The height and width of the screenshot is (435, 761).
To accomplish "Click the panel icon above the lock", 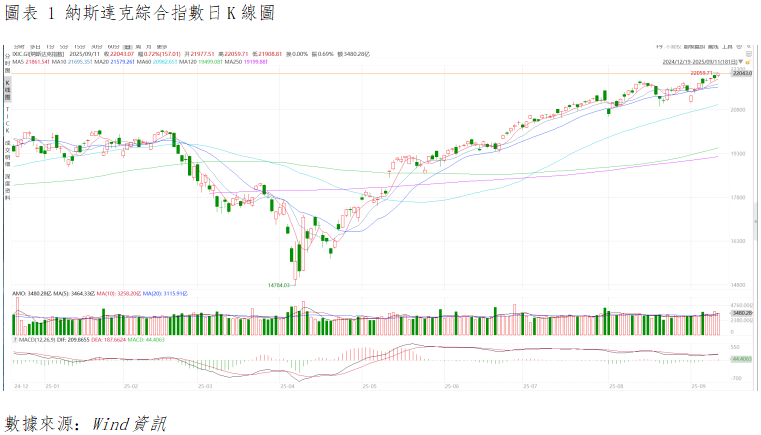I will [x=749, y=54].
